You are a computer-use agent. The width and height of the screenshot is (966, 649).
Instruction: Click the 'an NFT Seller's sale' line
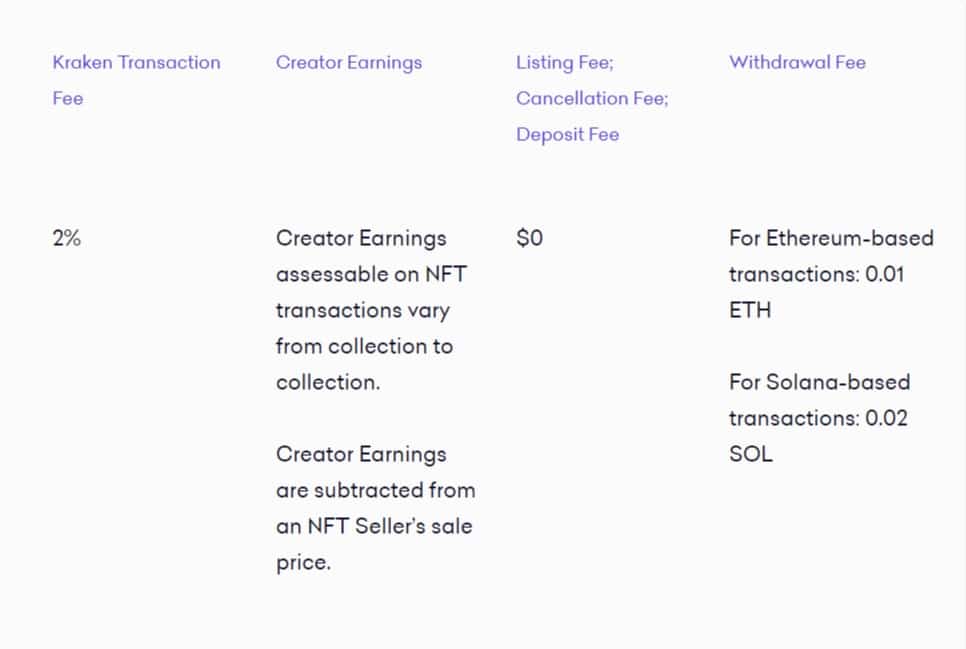pos(374,527)
